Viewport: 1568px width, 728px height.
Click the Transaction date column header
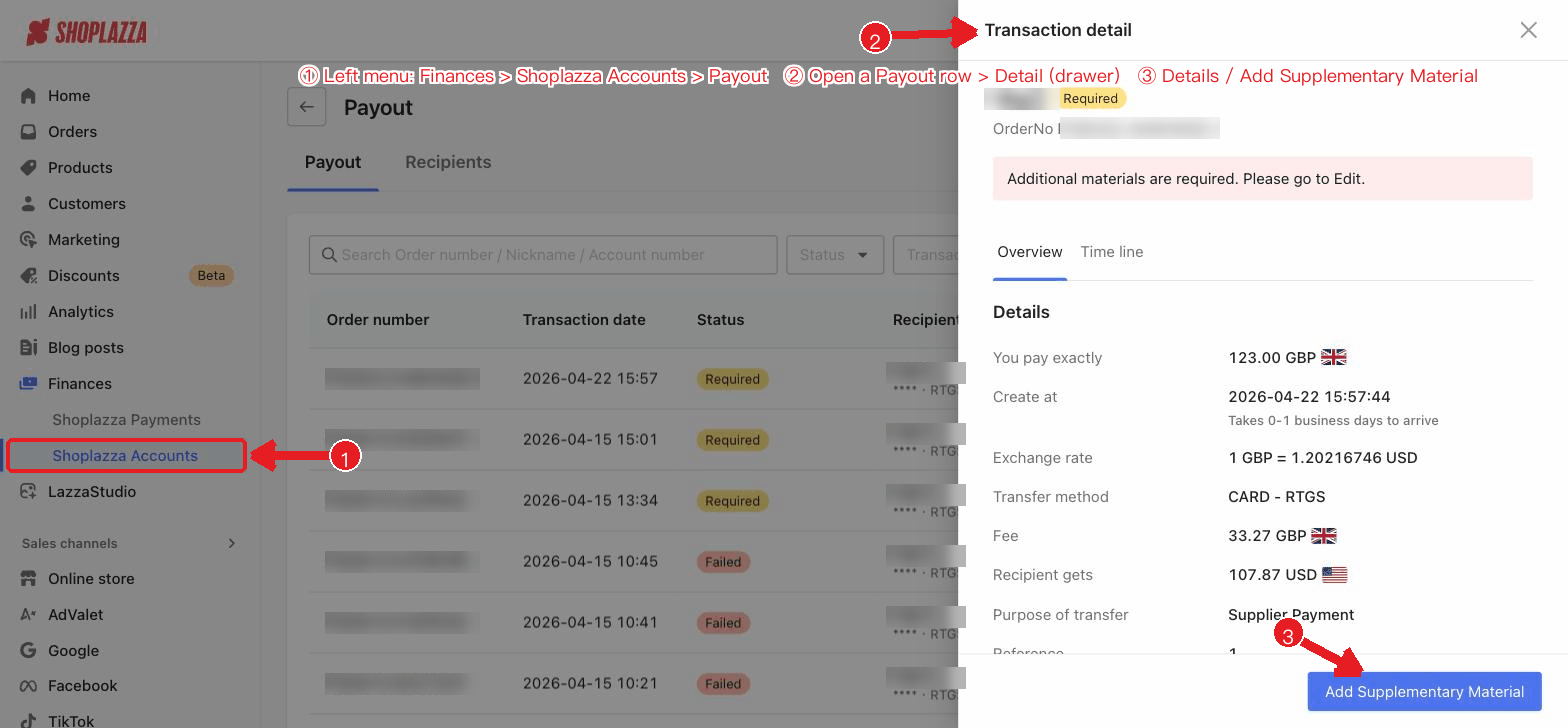[x=584, y=320]
